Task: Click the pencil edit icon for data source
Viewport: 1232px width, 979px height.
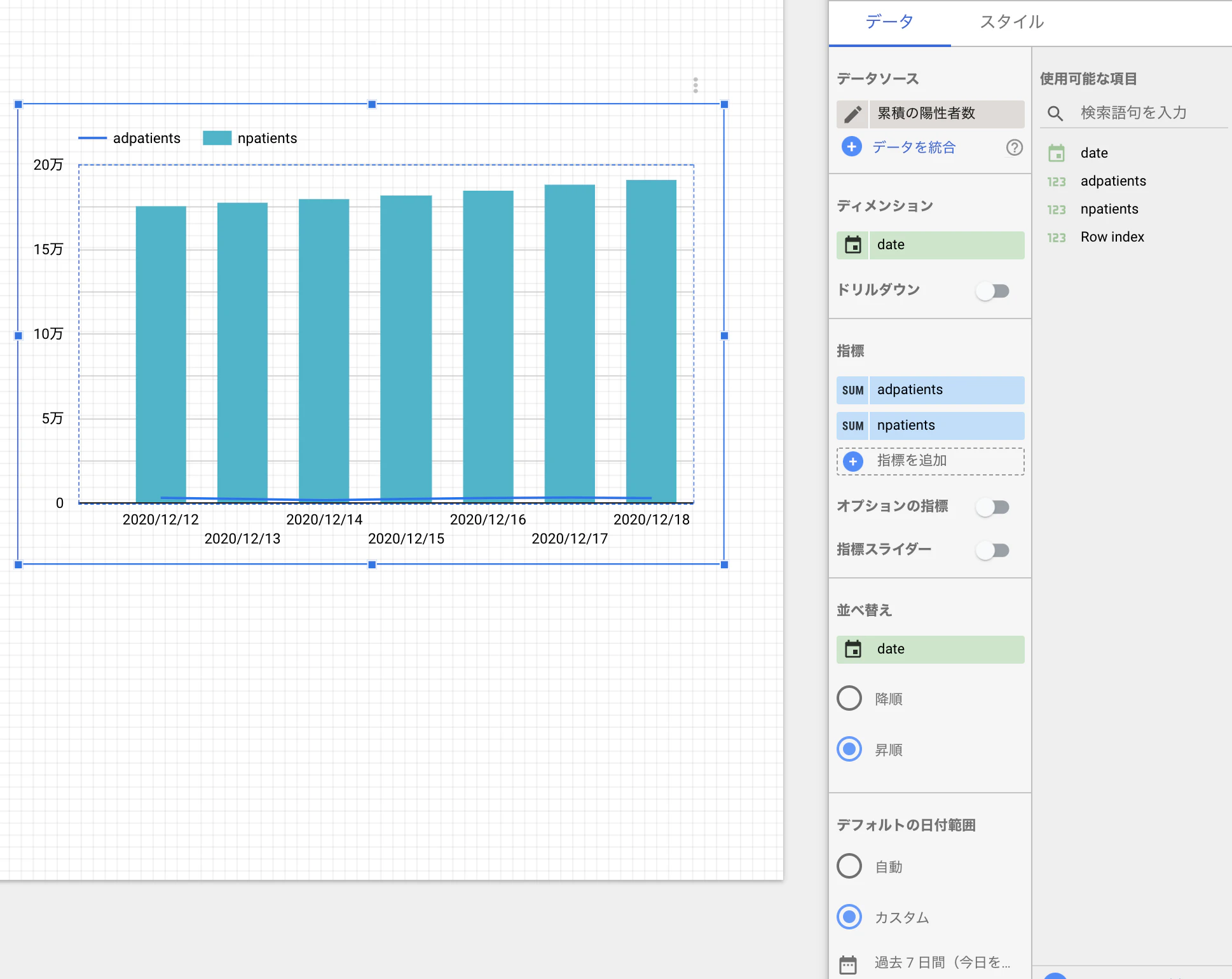Action: [x=852, y=114]
